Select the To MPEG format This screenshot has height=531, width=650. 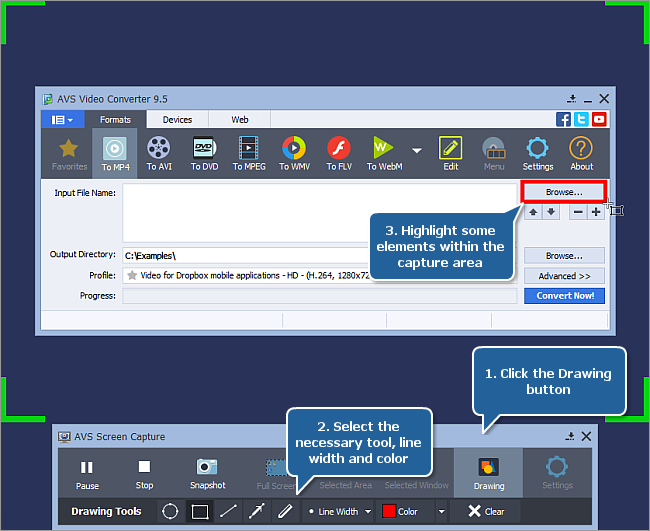pos(249,153)
